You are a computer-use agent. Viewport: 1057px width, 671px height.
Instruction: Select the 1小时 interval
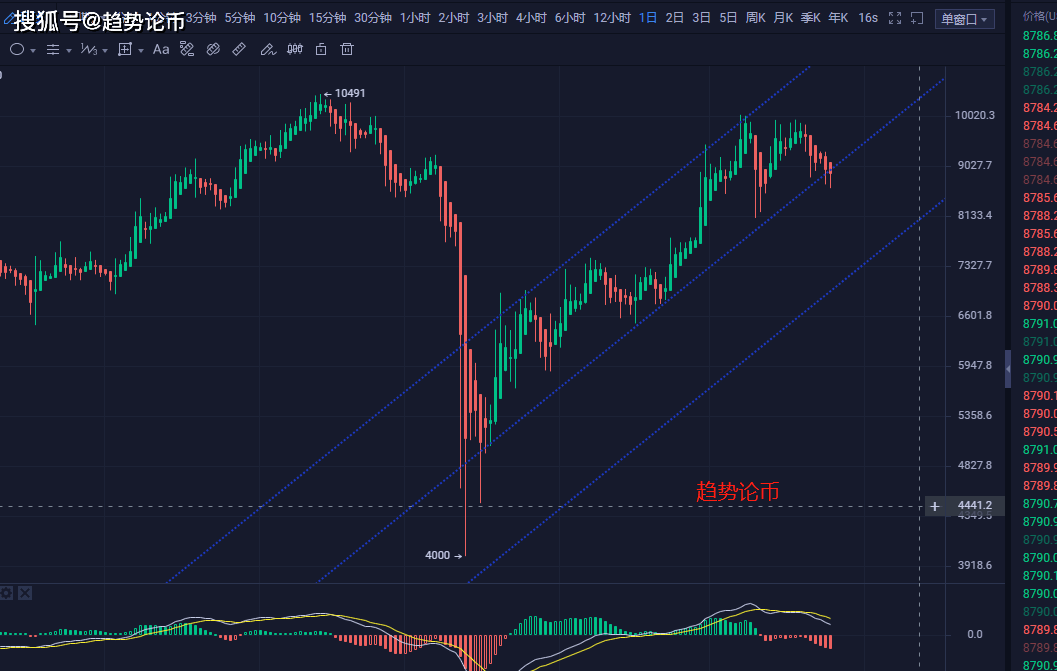tap(415, 18)
